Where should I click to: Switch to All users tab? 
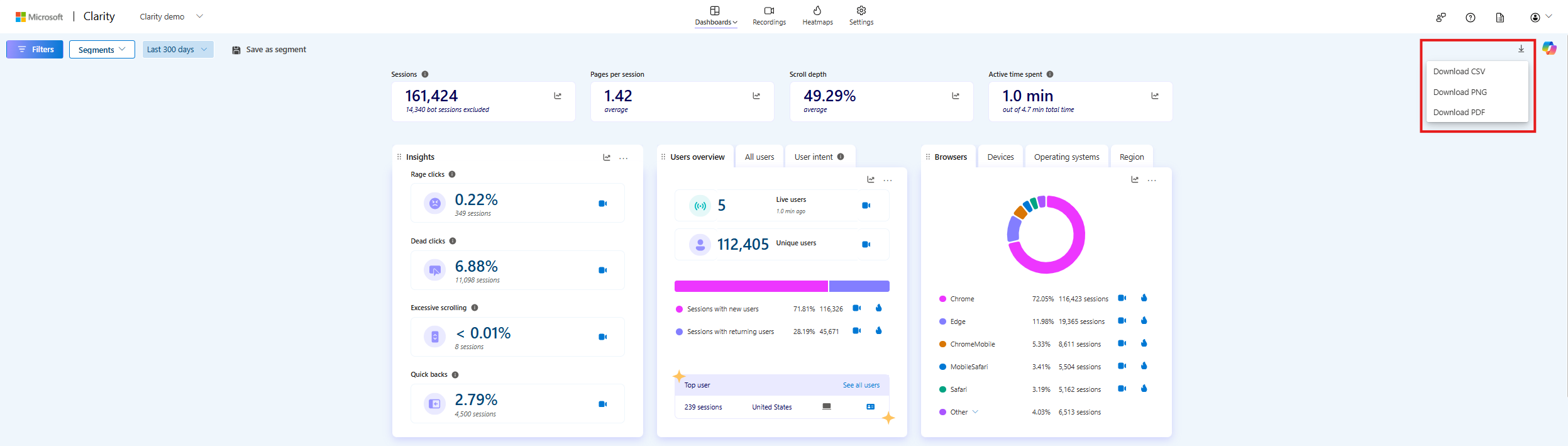759,157
